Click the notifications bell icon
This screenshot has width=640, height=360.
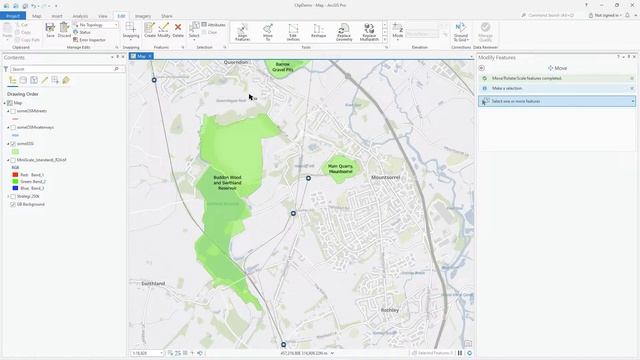[x=627, y=15]
